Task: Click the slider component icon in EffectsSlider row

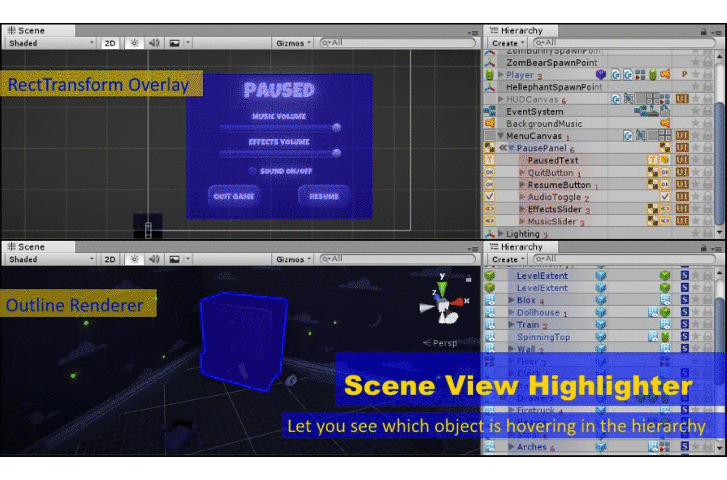Action: coord(665,209)
